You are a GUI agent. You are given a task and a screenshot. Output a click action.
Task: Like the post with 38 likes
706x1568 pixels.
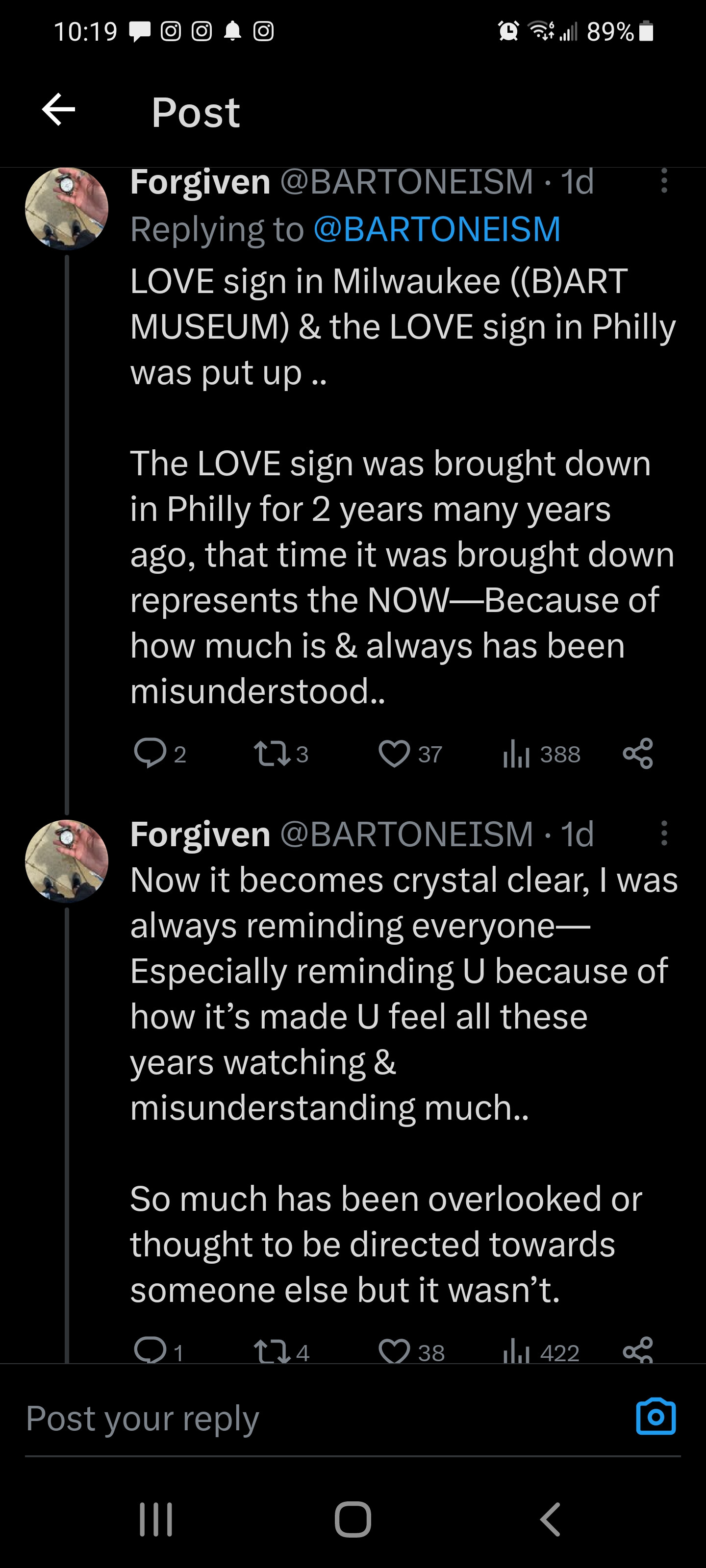click(x=394, y=1351)
